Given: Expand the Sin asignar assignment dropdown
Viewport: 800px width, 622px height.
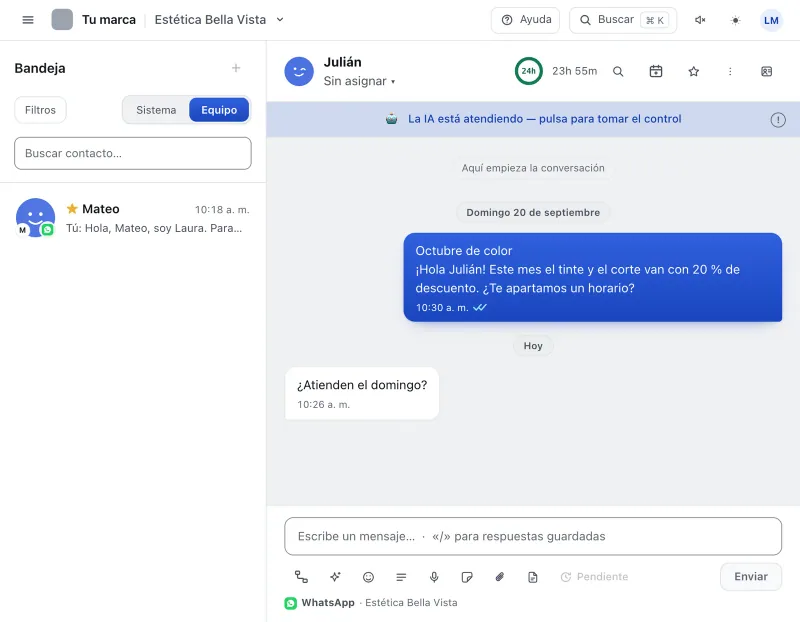Looking at the screenshot, I should (x=359, y=81).
